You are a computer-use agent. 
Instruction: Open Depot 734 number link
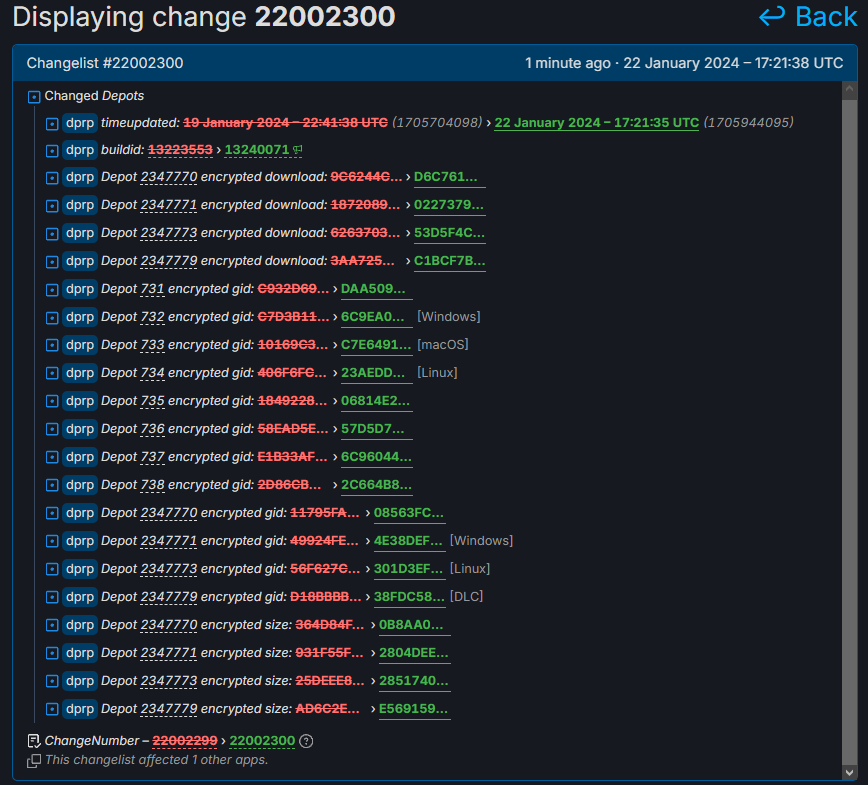point(153,373)
